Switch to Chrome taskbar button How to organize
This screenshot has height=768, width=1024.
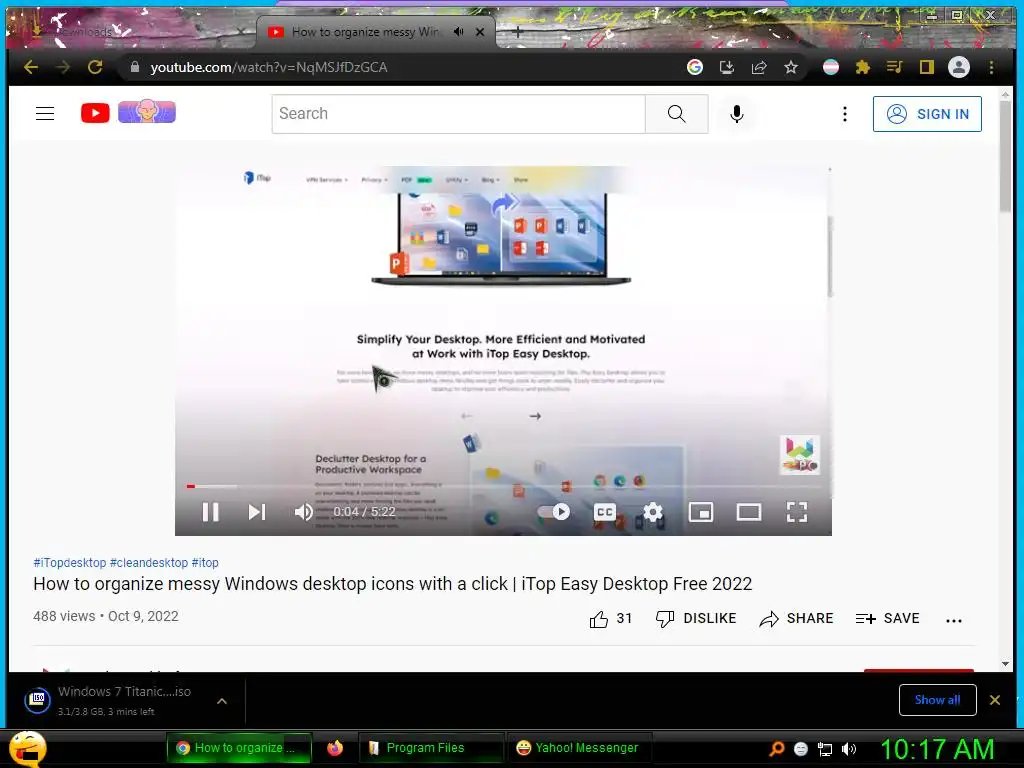[x=238, y=748]
